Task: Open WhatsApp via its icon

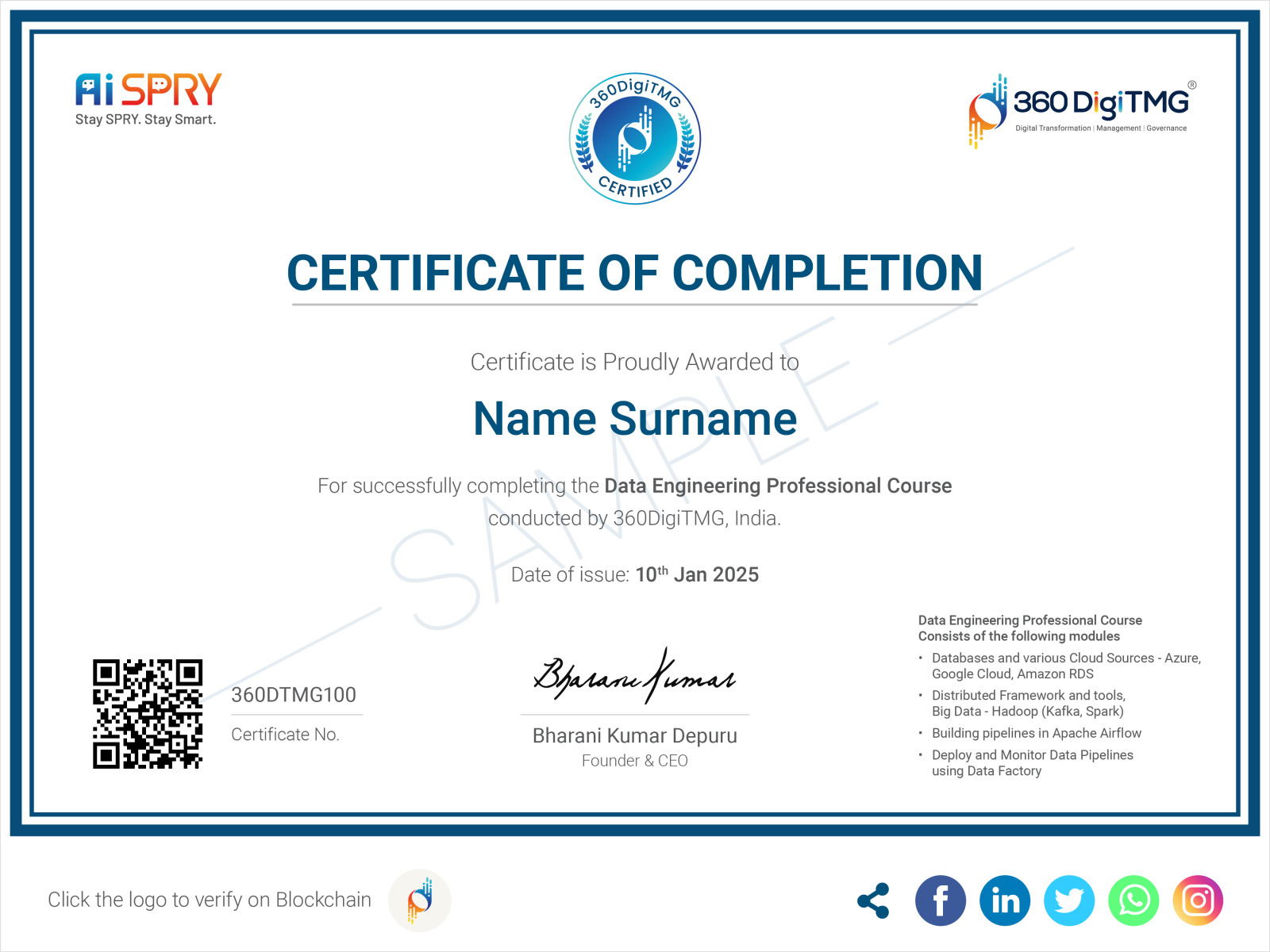Action: point(1134,900)
